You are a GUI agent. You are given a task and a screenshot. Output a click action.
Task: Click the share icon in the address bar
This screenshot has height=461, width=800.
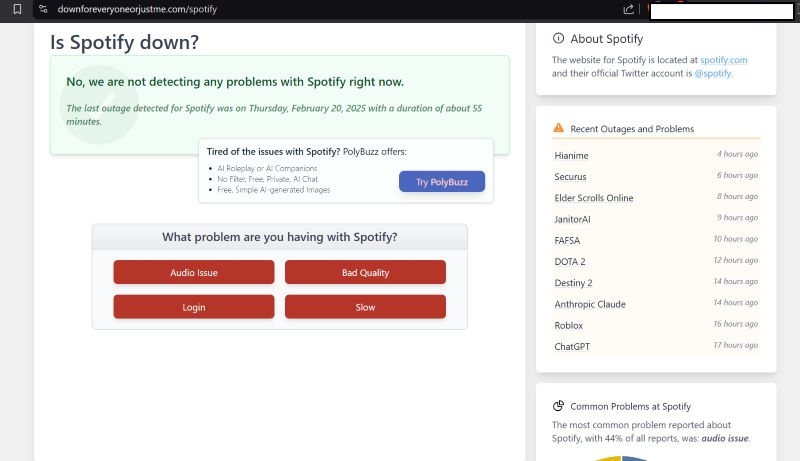tap(629, 9)
